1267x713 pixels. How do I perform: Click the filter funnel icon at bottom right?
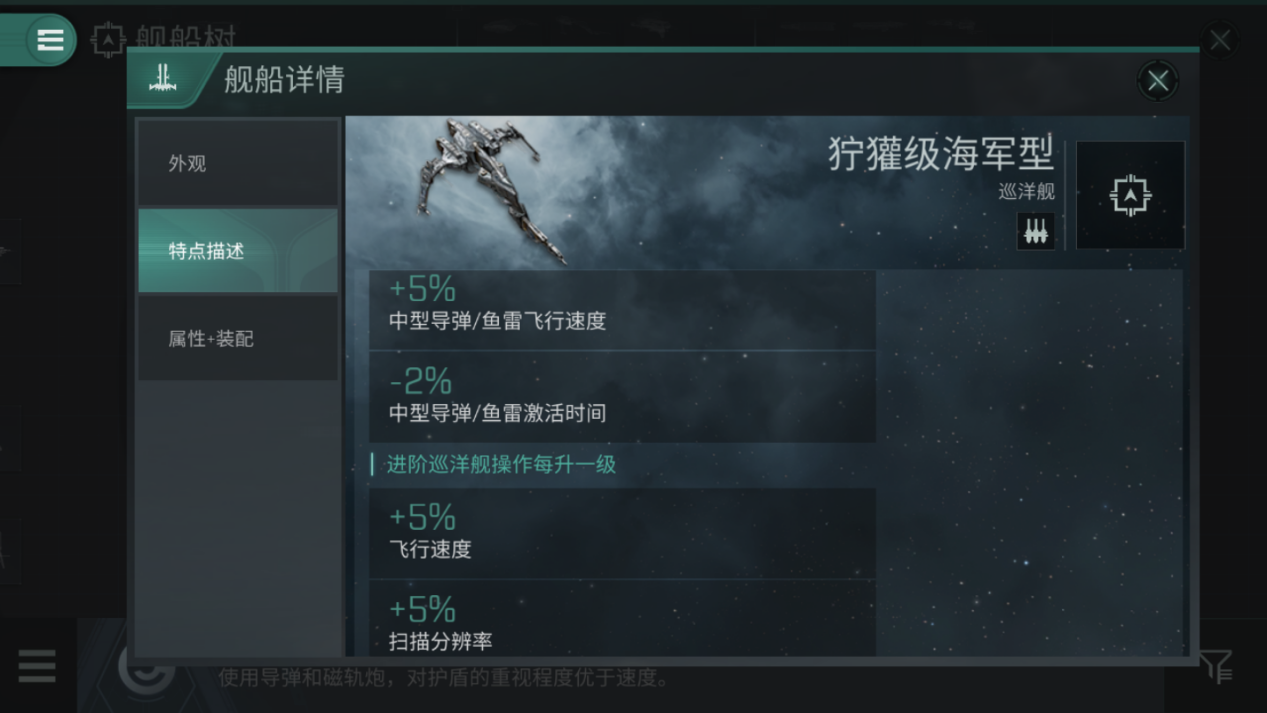[x=1217, y=666]
